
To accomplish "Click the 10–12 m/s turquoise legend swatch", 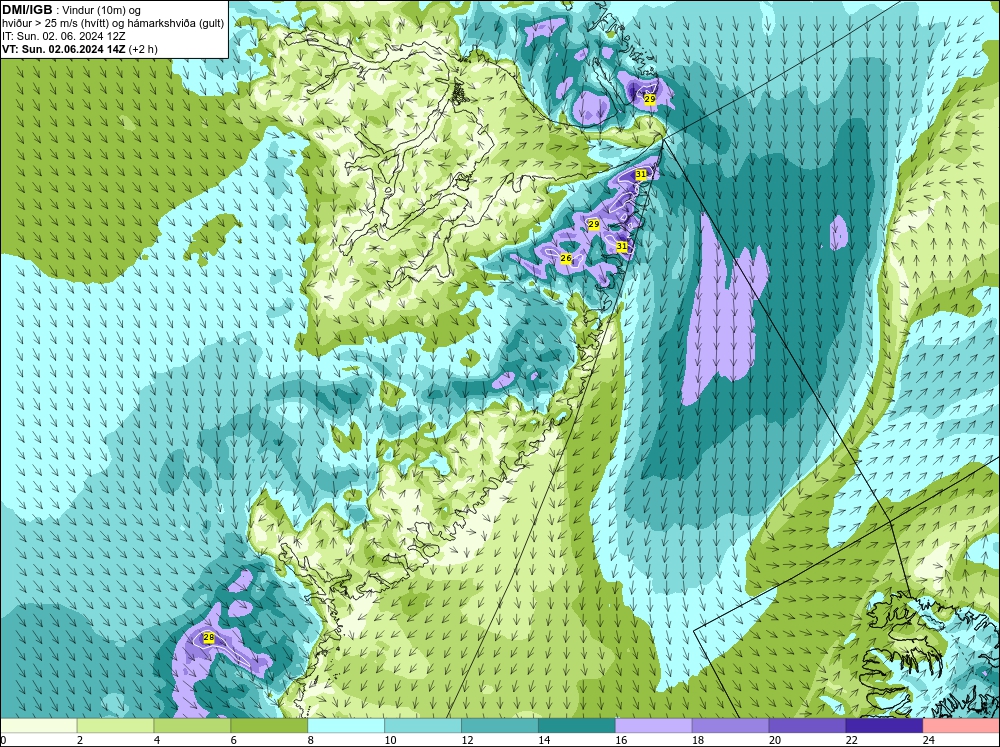I will tap(423, 726).
